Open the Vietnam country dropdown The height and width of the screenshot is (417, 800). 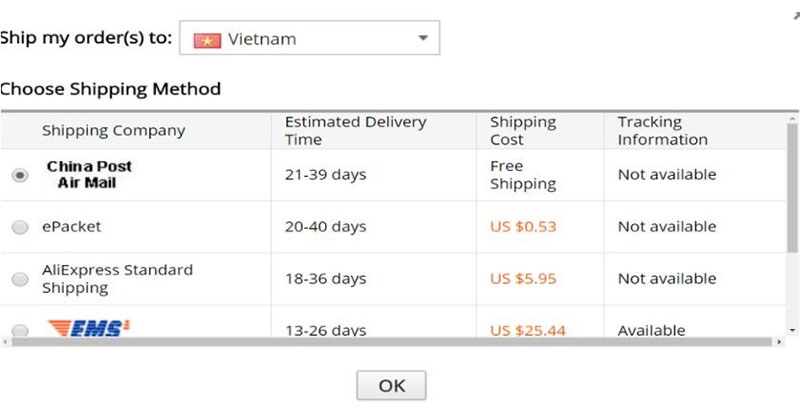coord(309,38)
